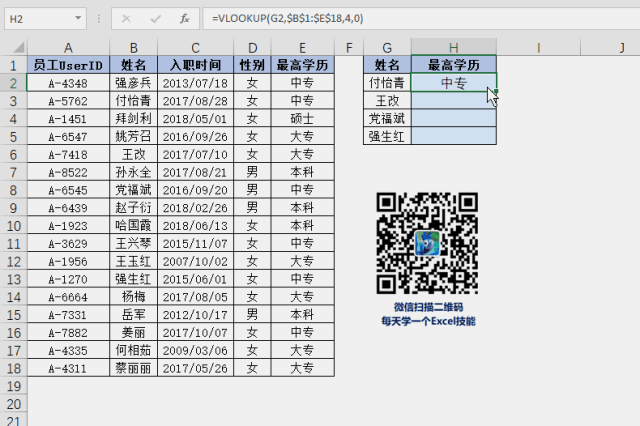
Task: Click the formula bar VLOOKUP text
Action: [x=287, y=18]
